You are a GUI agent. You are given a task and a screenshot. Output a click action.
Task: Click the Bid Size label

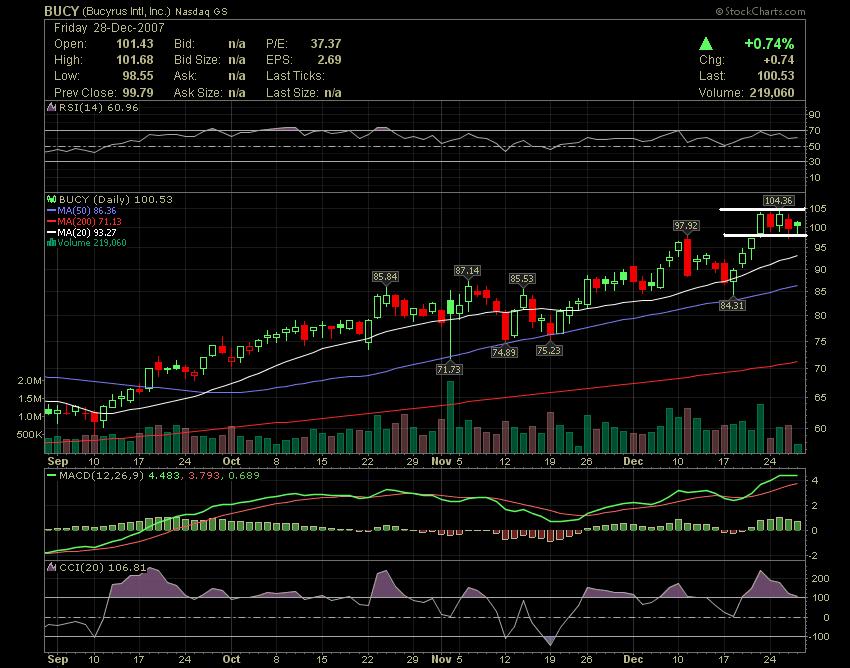click(197, 60)
